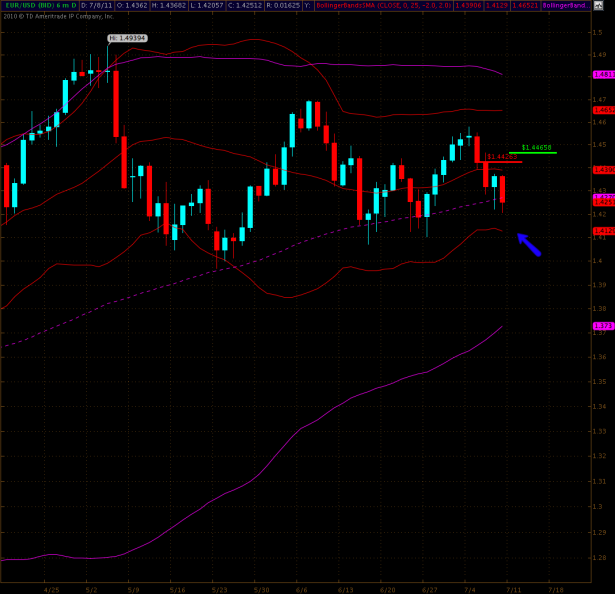The width and height of the screenshot is (615, 594).
Task: Click the TD Ameritrade copyright text
Action: pos(58,16)
